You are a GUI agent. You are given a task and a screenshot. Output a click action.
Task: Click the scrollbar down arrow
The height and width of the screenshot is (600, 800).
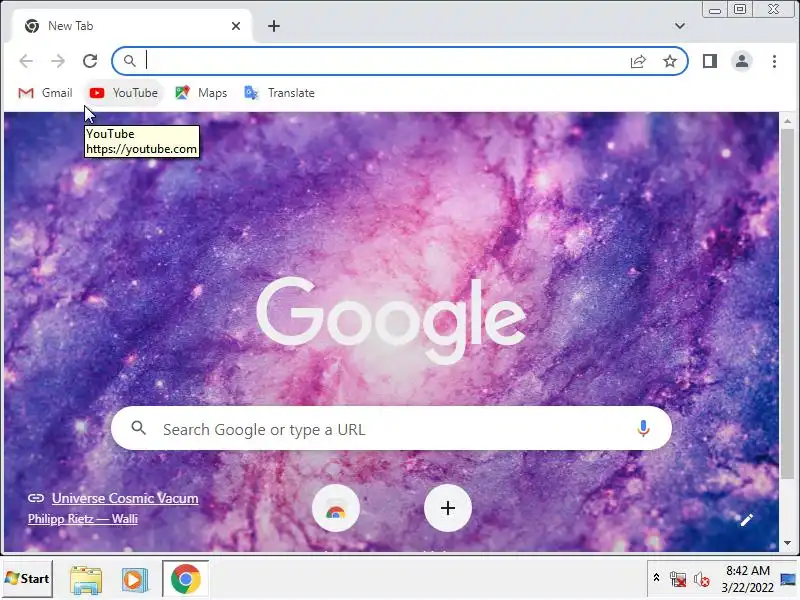coord(788,543)
